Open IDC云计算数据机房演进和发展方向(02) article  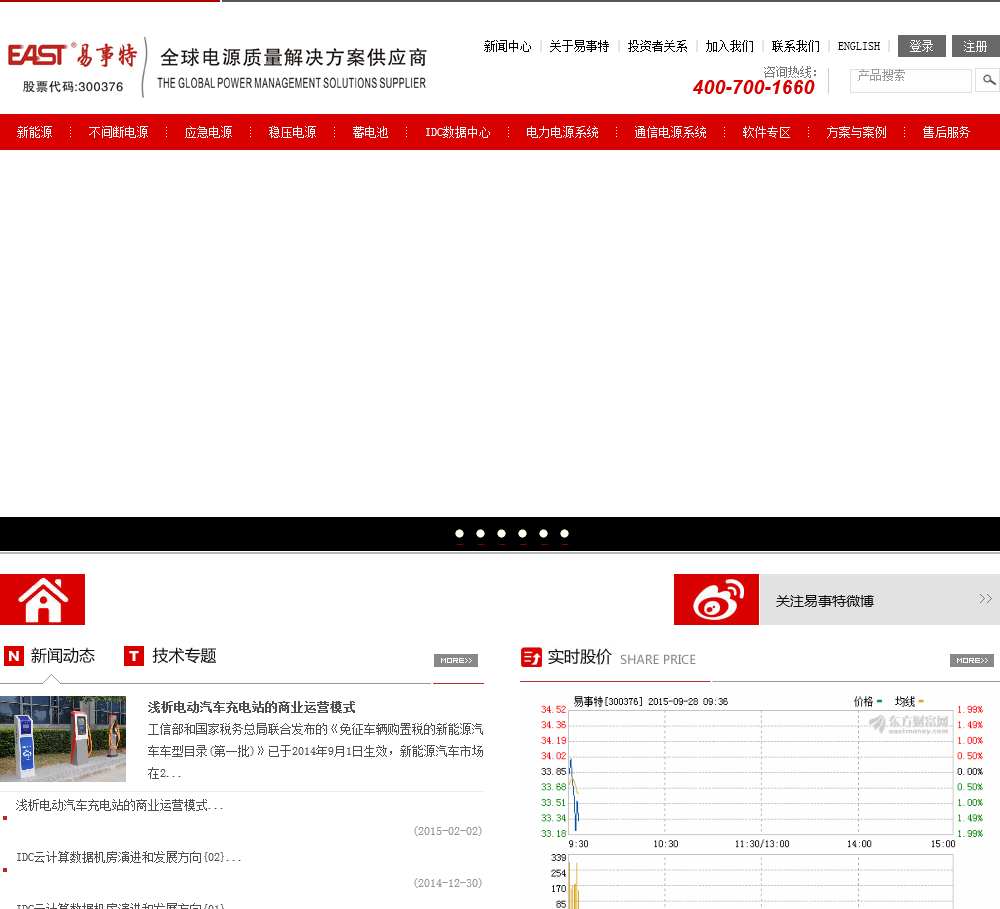[128, 857]
